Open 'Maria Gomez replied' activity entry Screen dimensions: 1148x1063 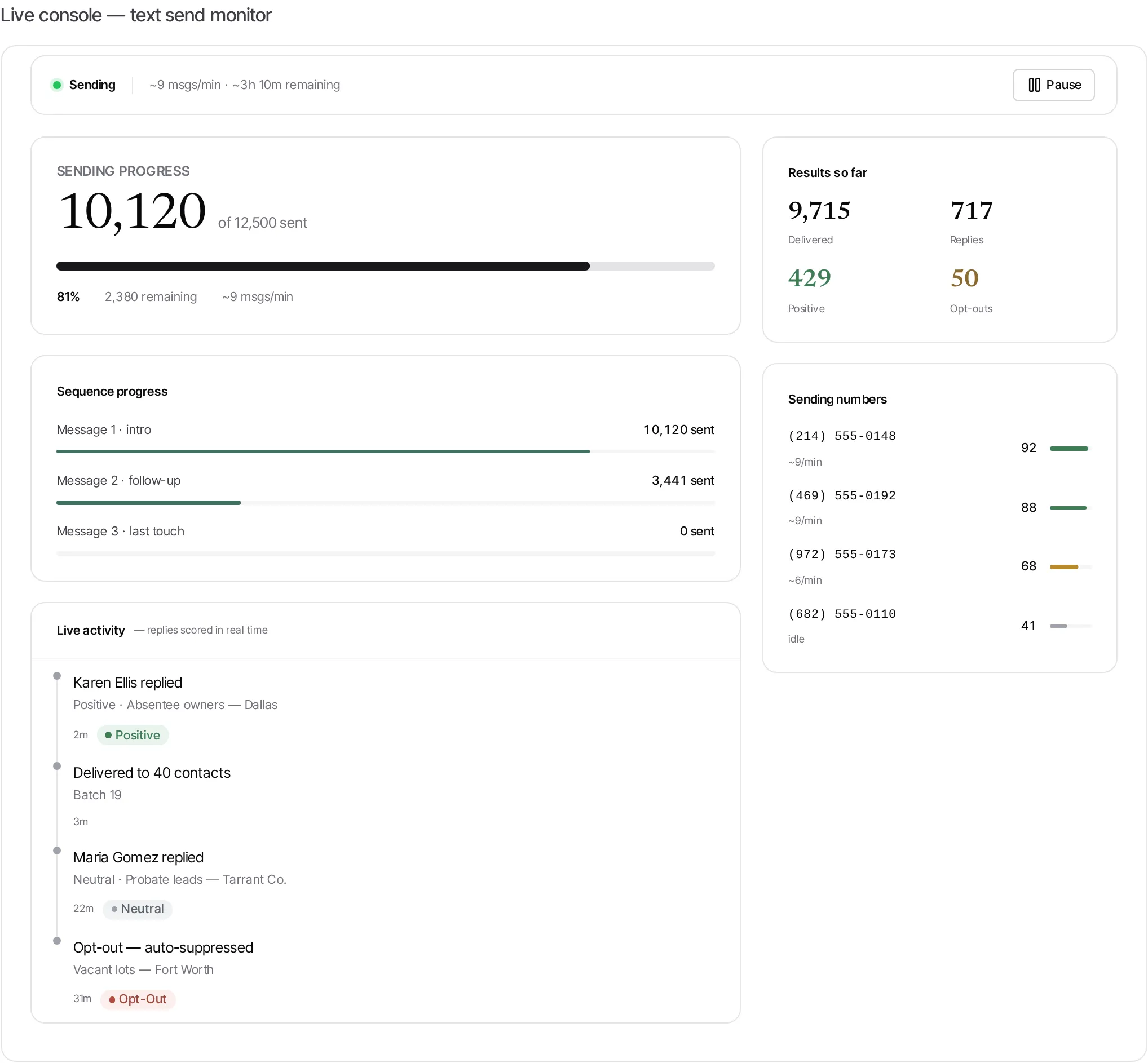coord(138,858)
